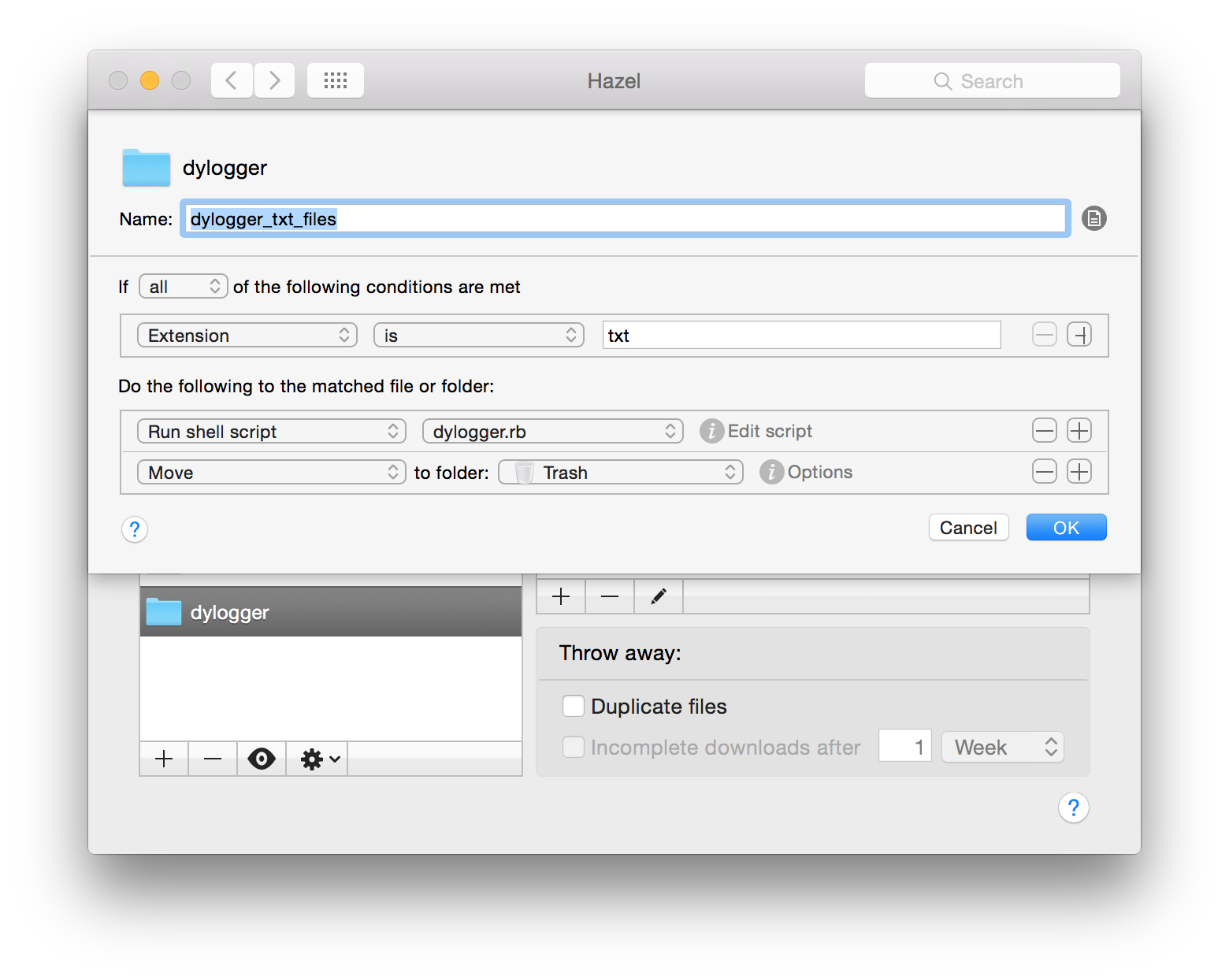Show all preferences grid icon
1229x980 pixels.
pyautogui.click(x=336, y=80)
